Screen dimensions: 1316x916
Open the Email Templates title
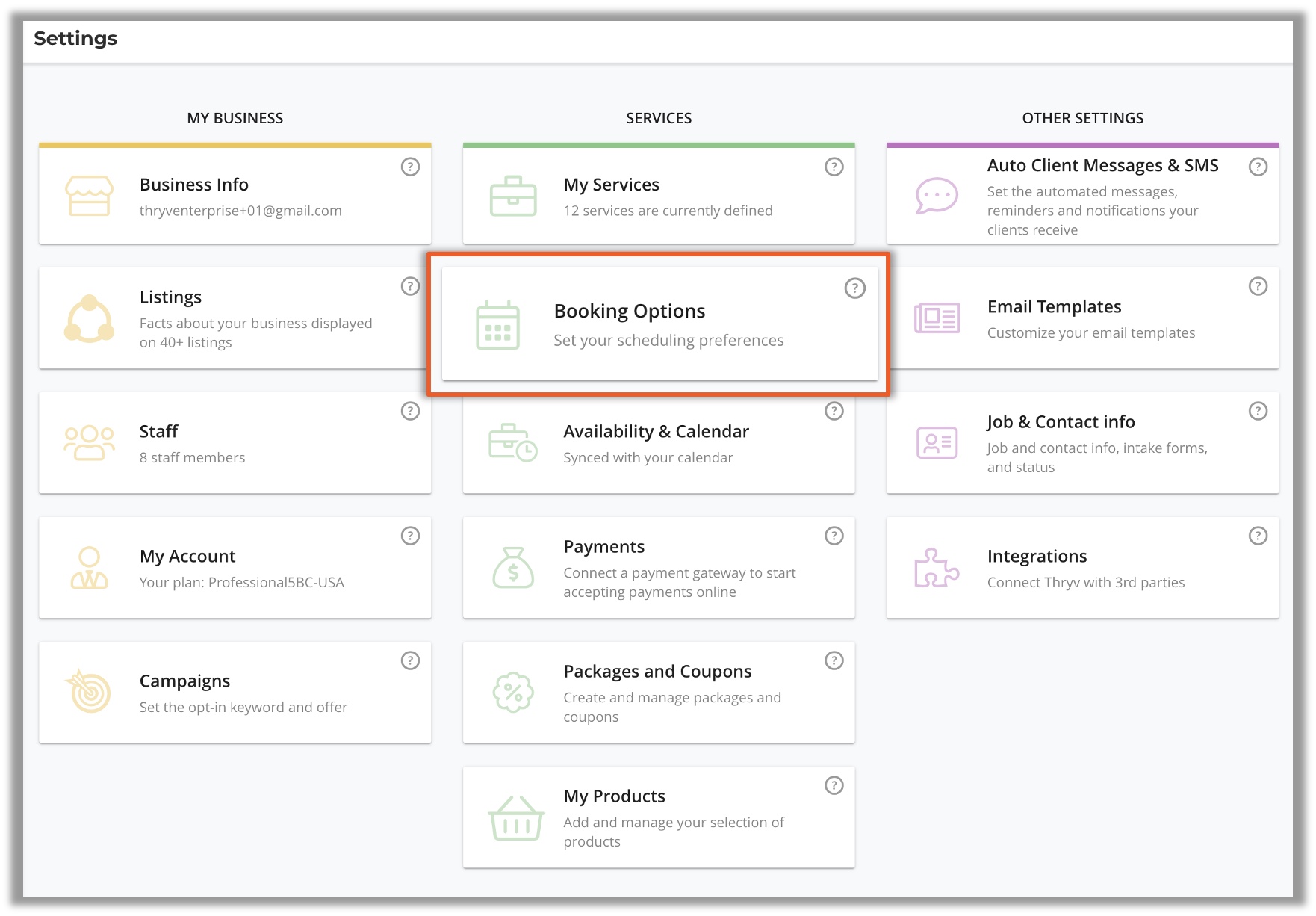pyautogui.click(x=1054, y=307)
